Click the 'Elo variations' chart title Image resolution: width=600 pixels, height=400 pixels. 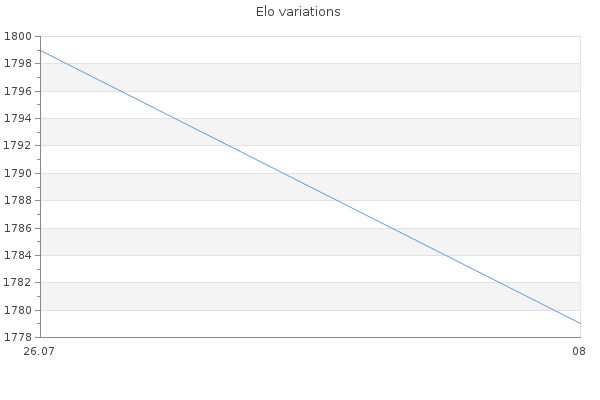tap(298, 12)
